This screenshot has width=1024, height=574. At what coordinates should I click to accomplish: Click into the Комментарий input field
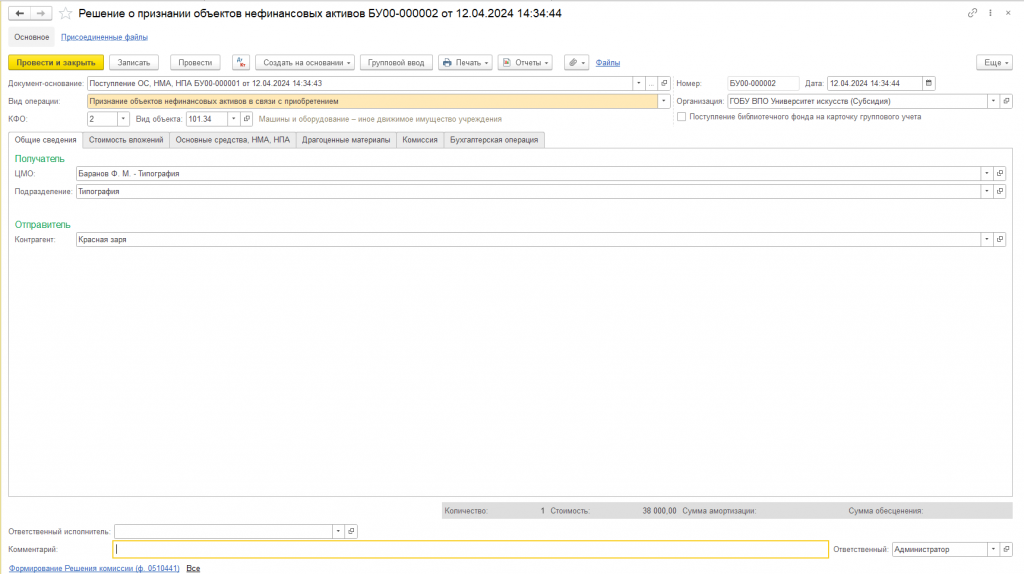point(470,549)
